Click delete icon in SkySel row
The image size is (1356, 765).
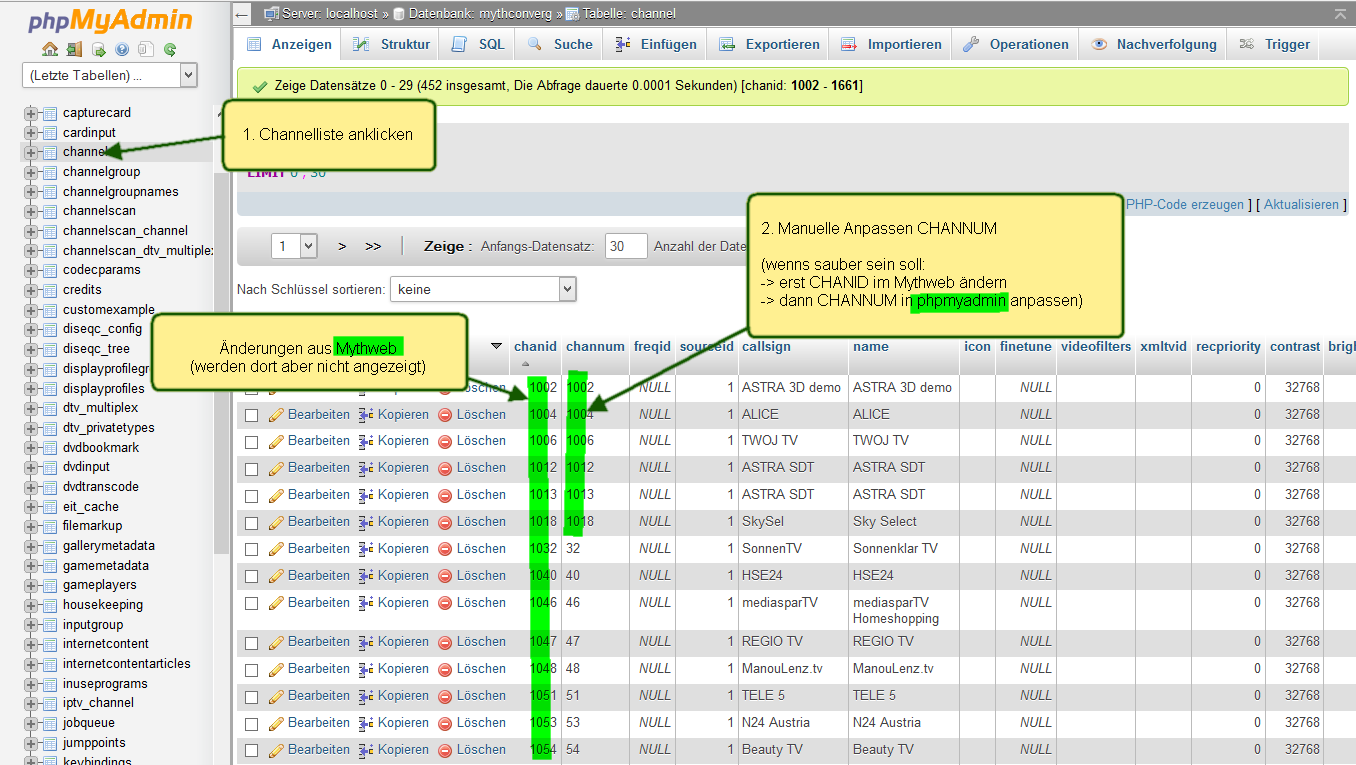coord(445,522)
